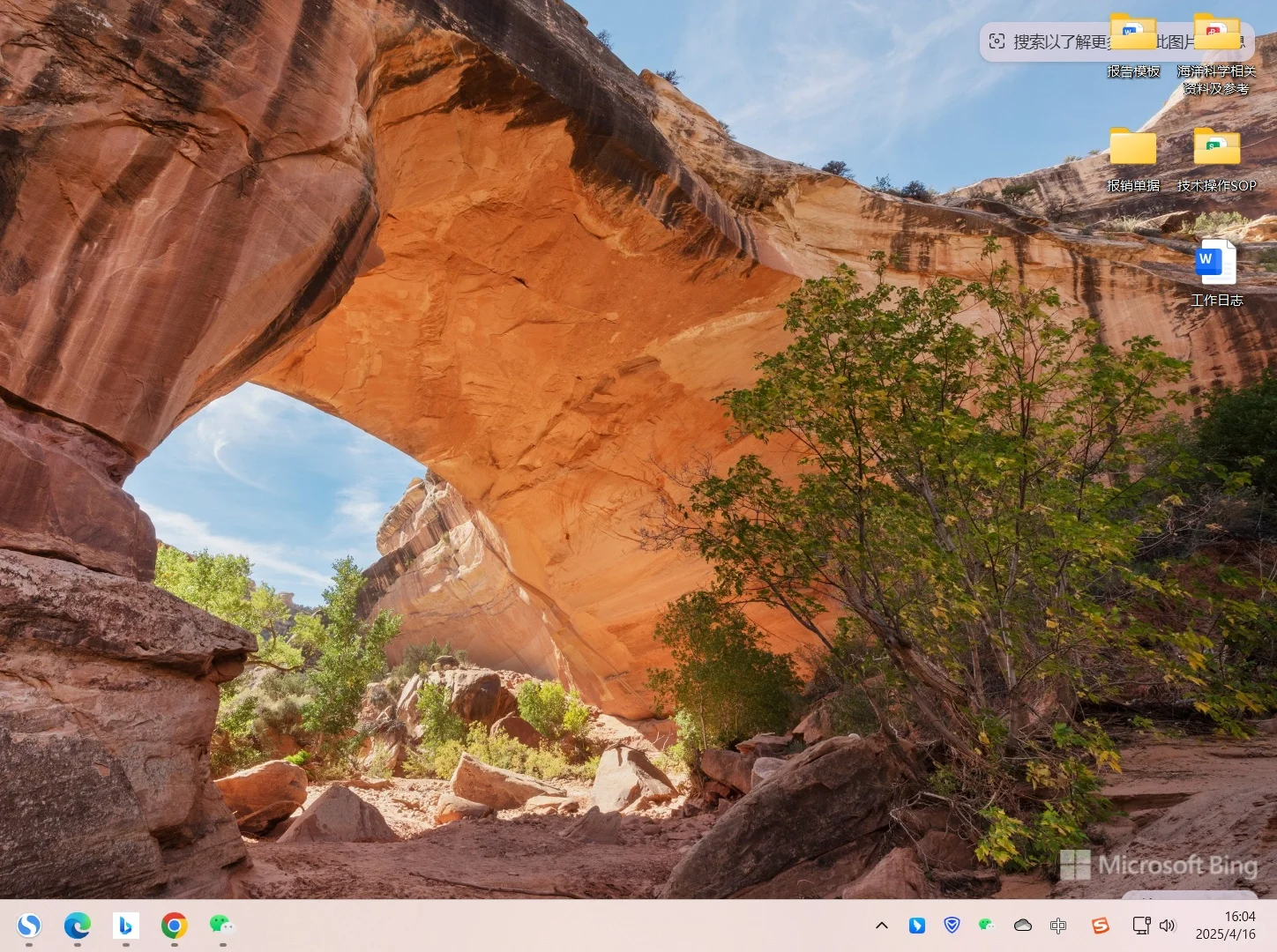Select the 工作日志 Word document on the desktop
Viewport: 1277px width, 952px height.
point(1217,273)
